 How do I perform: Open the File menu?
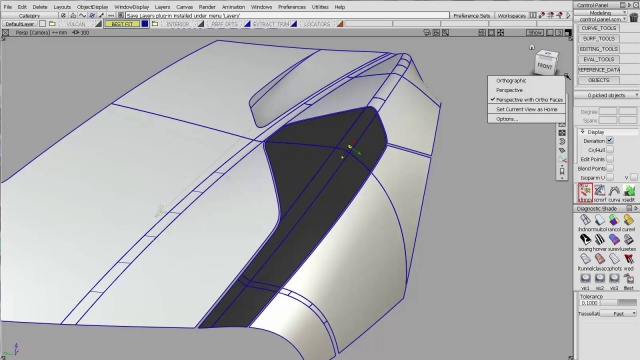[8, 7]
